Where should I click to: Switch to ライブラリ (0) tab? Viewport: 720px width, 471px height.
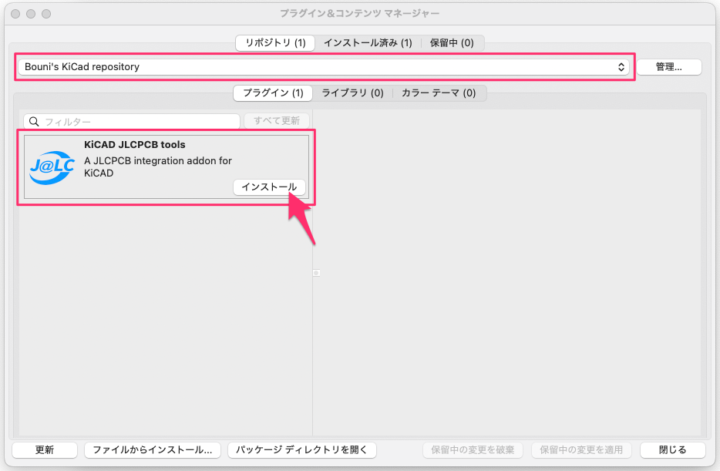(x=352, y=93)
